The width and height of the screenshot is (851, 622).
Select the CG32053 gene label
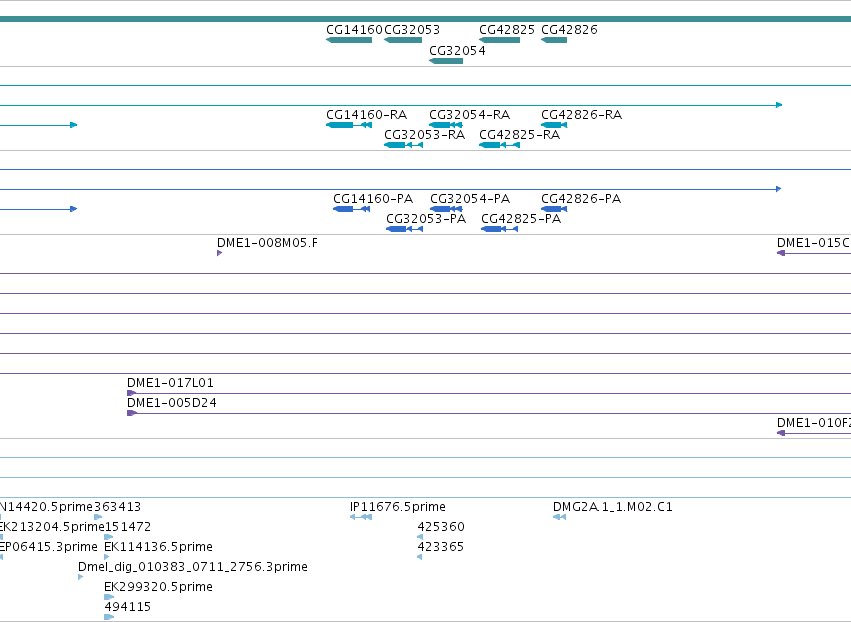tap(412, 30)
